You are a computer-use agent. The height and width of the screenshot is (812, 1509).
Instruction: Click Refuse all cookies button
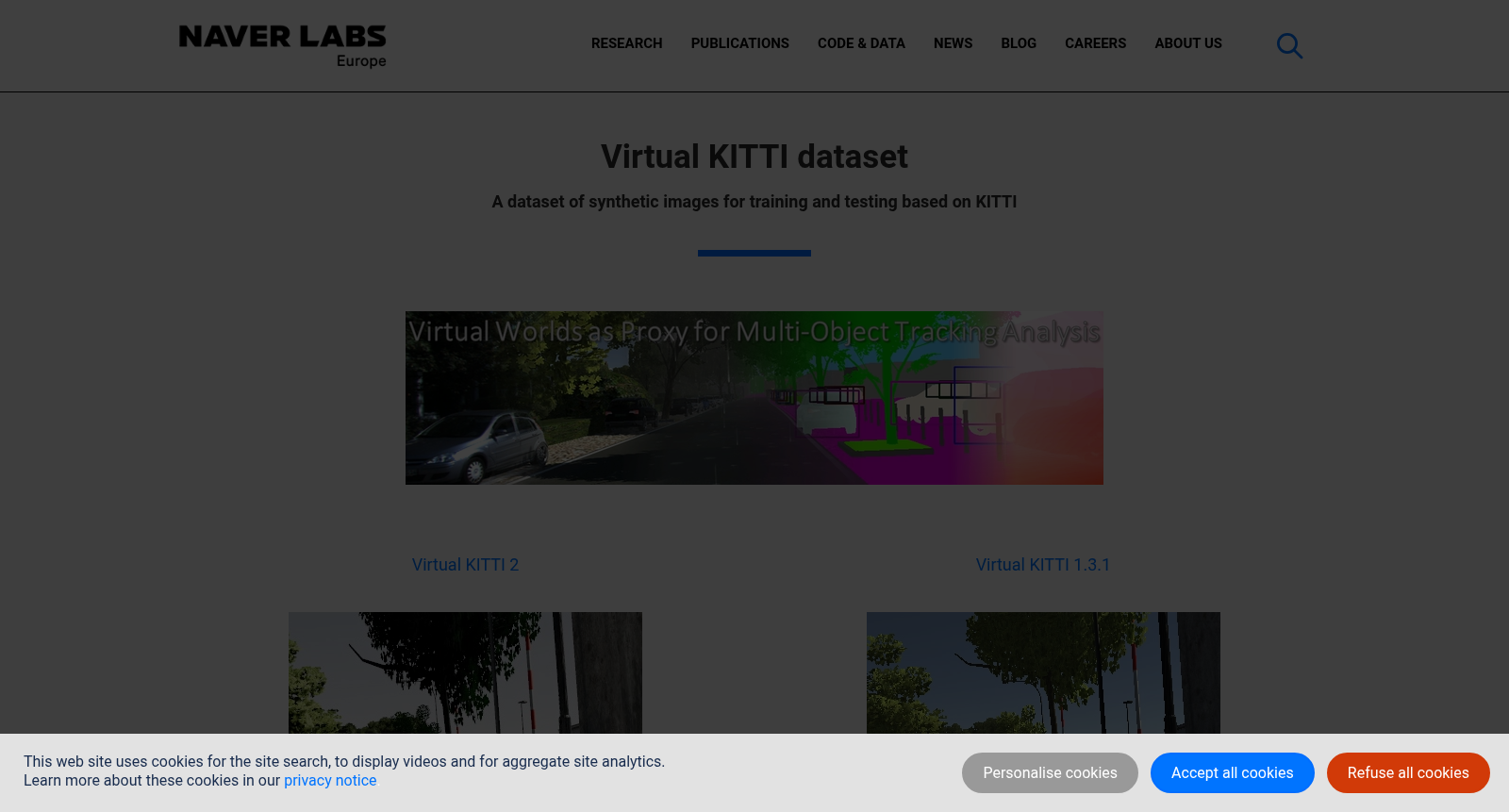pos(1408,773)
